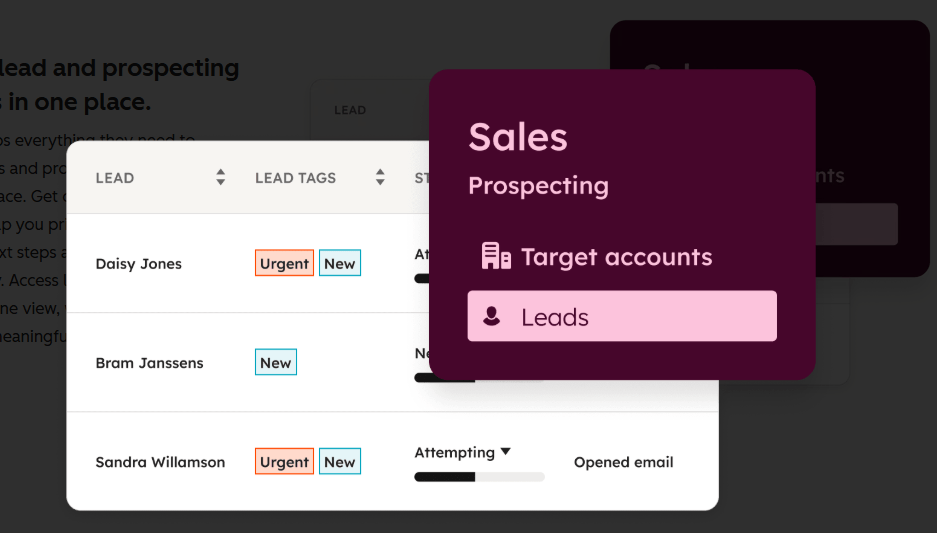
Task: Sort by the LEAD column arrows
Action: click(x=220, y=178)
